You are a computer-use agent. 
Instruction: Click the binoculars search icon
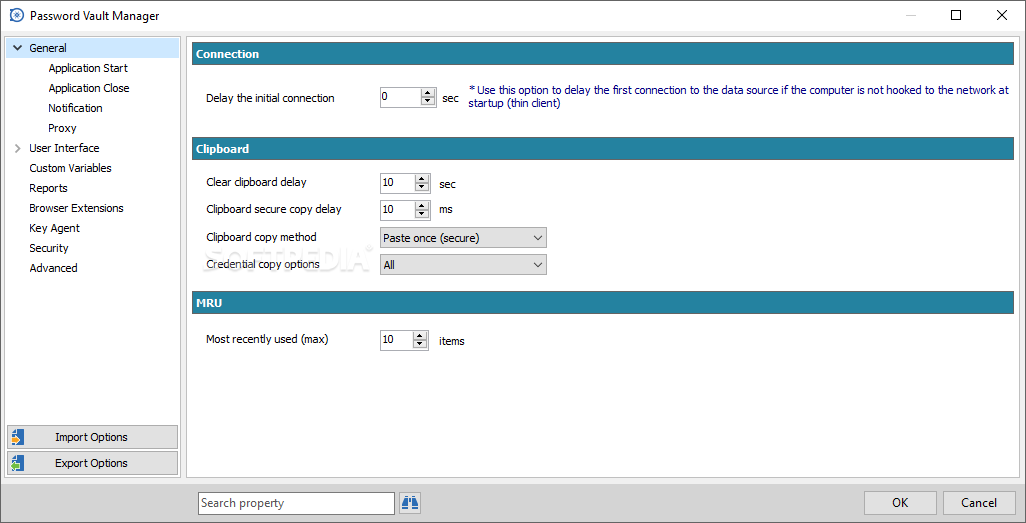[410, 503]
